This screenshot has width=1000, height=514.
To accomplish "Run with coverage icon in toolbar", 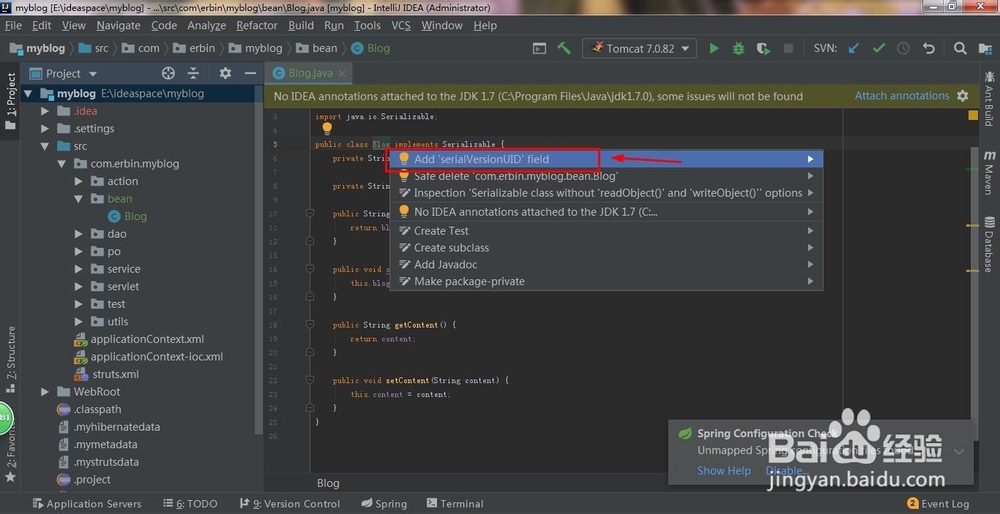I will [763, 48].
